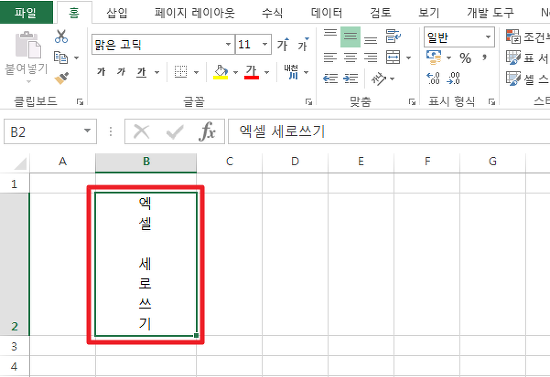Click the Cut scissors icon
Screen dimensions: 550x377
point(61,36)
